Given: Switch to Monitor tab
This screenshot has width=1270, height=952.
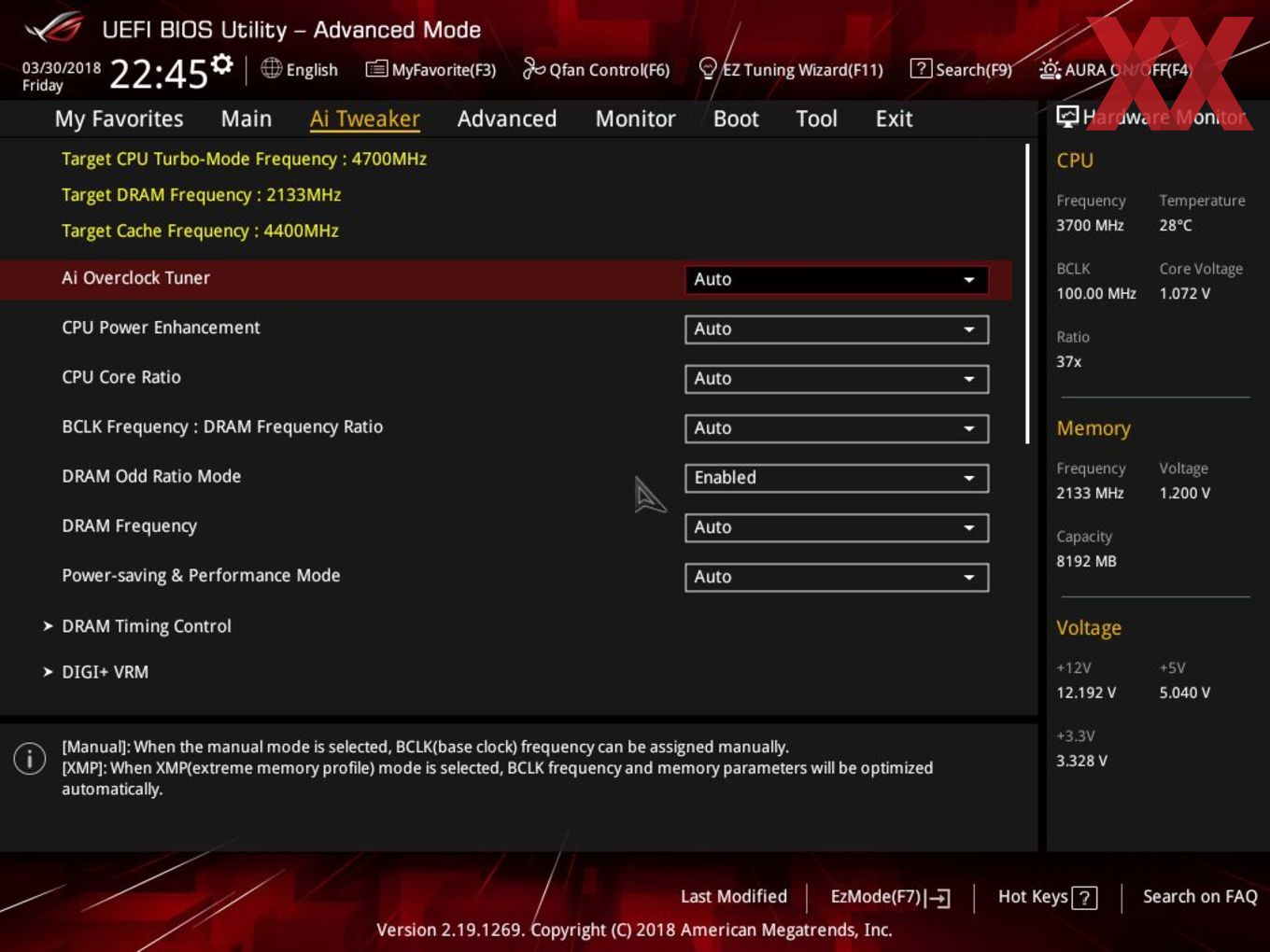Looking at the screenshot, I should tap(636, 119).
